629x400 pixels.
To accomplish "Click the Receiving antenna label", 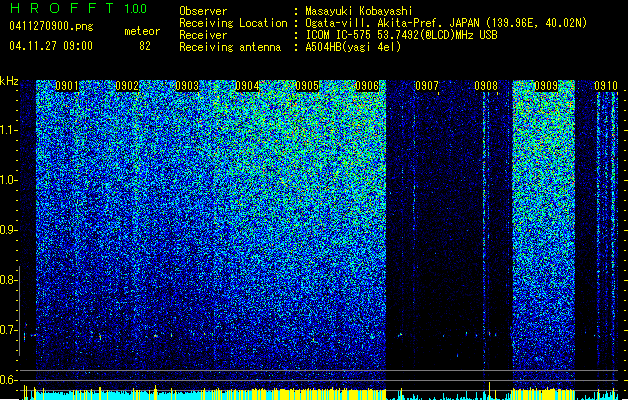I will 230,47.
